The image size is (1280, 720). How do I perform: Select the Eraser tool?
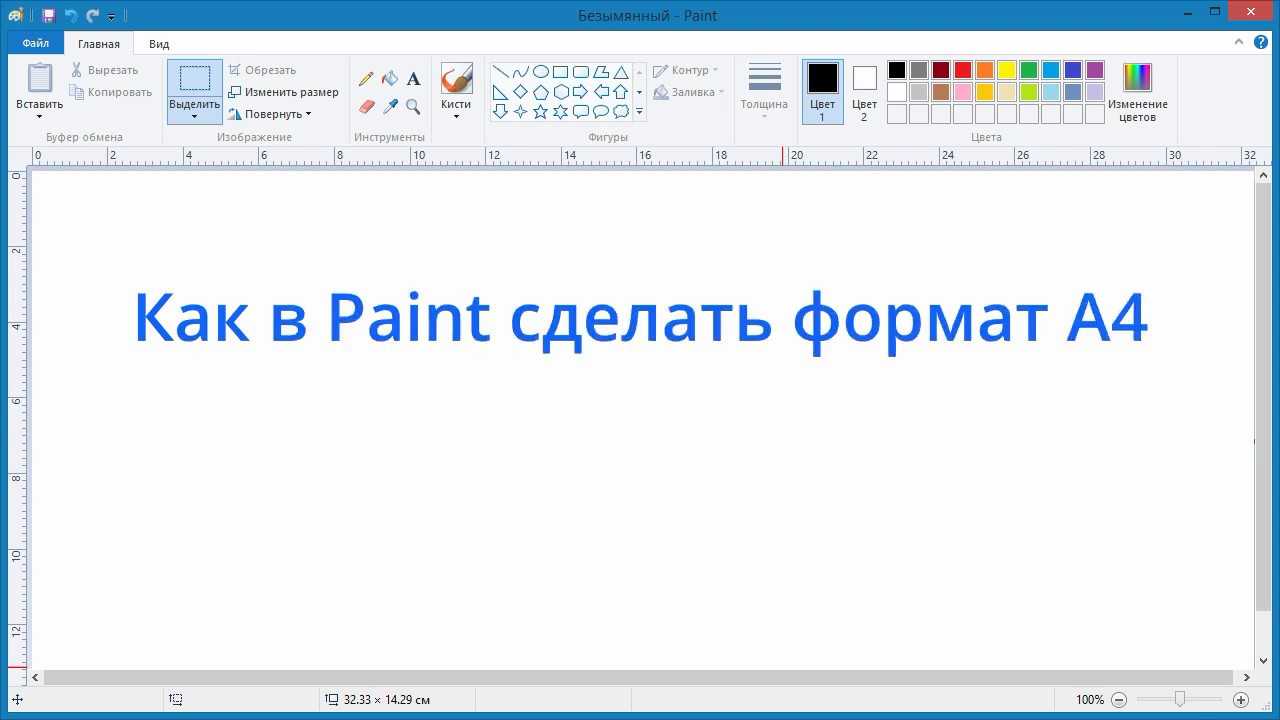pyautogui.click(x=366, y=106)
